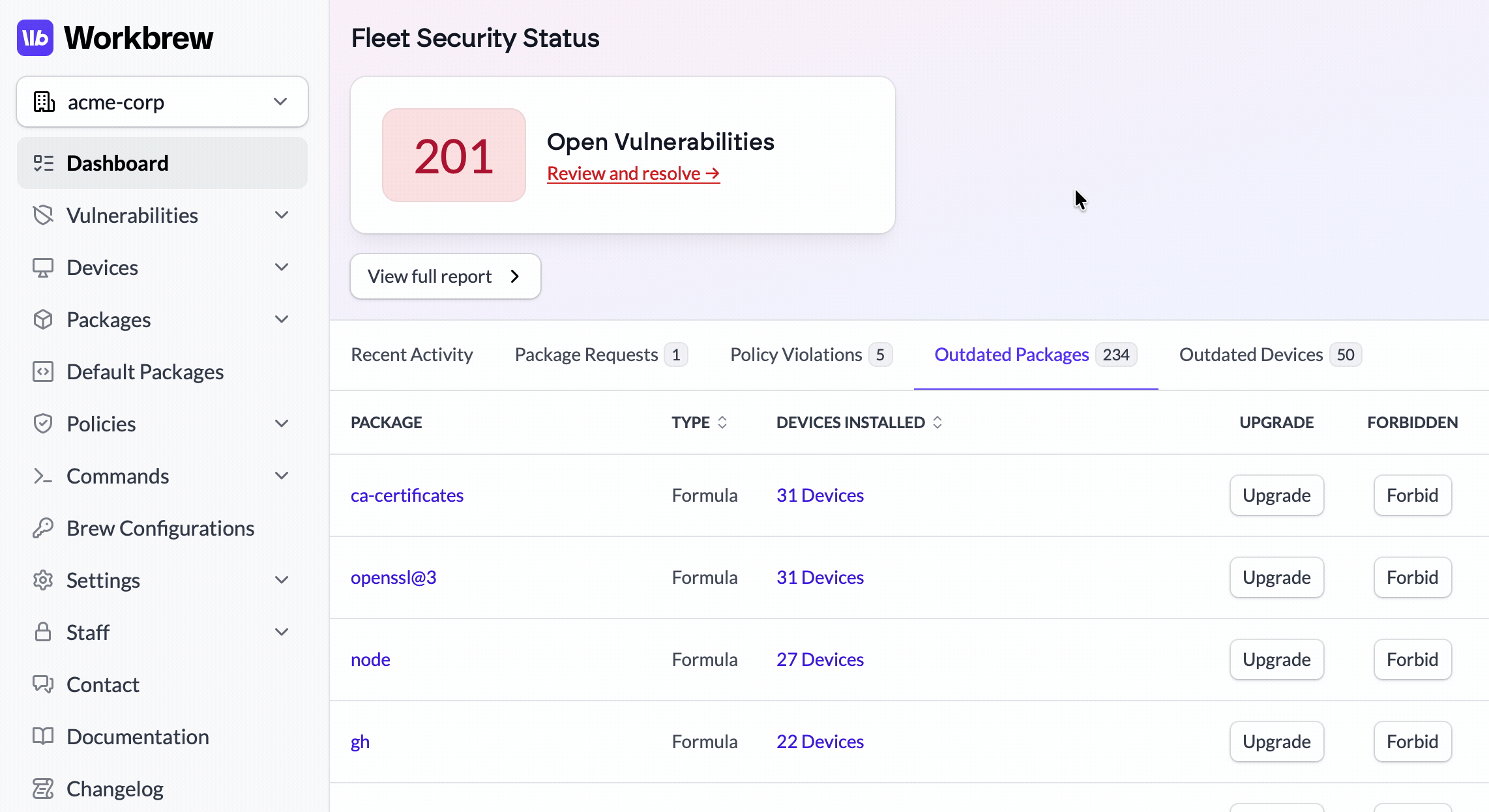Click Upgrade button for ca-certificates
The image size is (1489, 812).
pos(1276,495)
